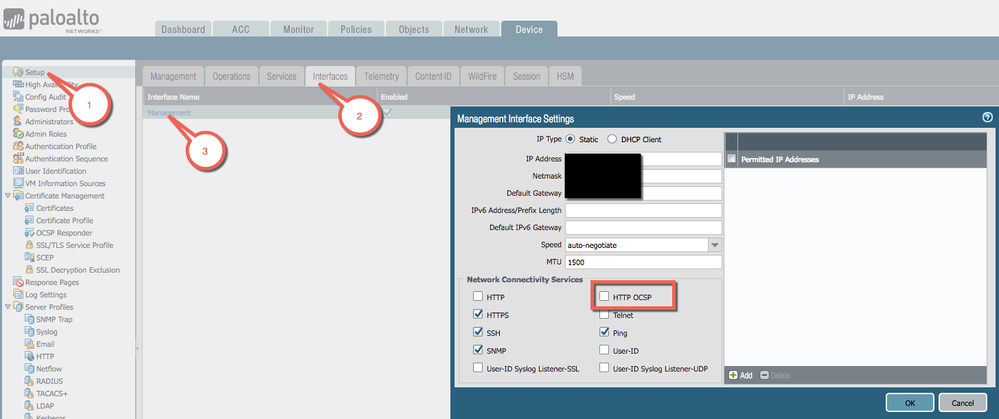Uncheck the HTTPS service checkbox

(478, 315)
